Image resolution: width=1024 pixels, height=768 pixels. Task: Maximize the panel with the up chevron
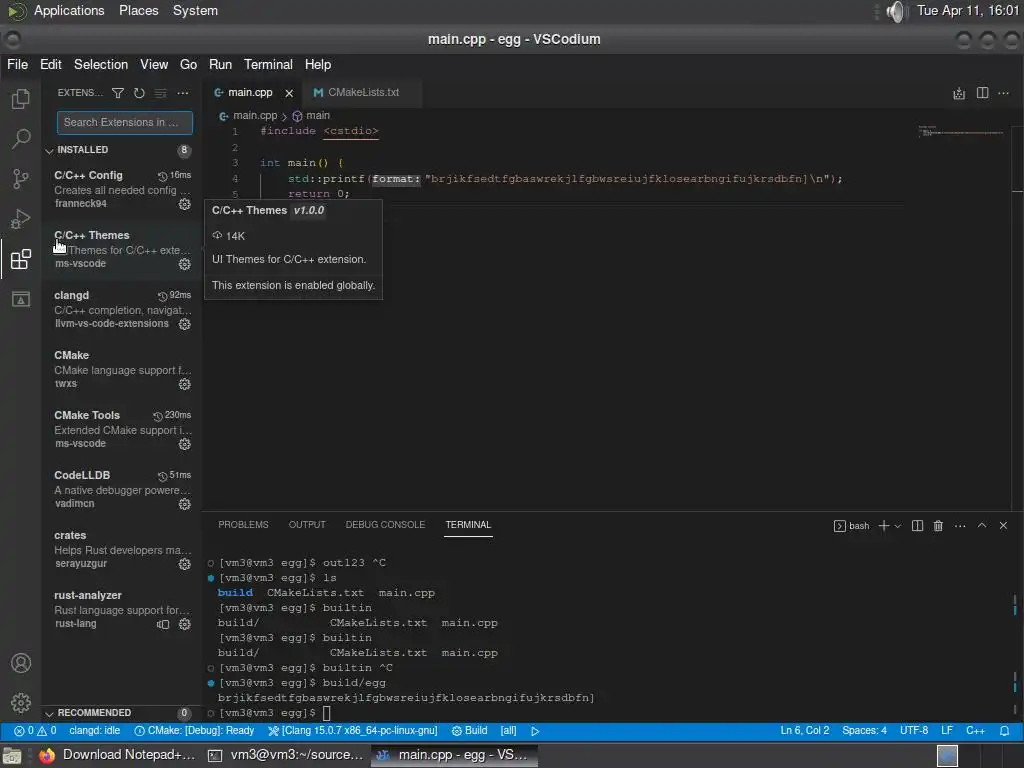tap(982, 526)
